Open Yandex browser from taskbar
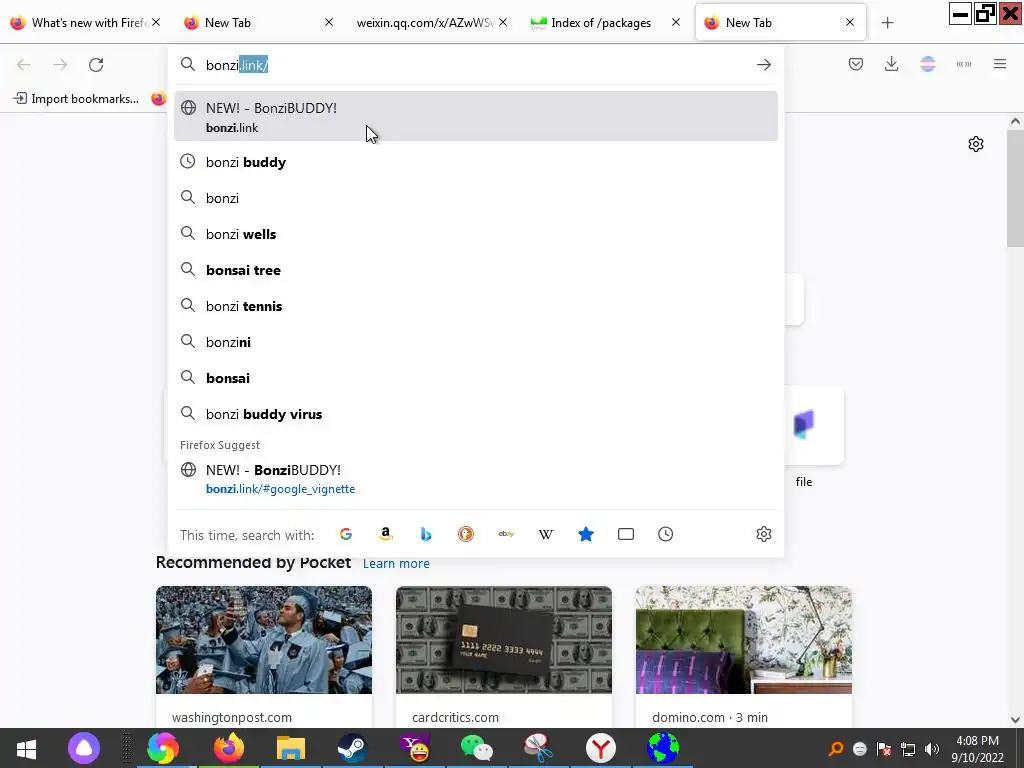The width and height of the screenshot is (1024, 768). pyautogui.click(x=601, y=748)
